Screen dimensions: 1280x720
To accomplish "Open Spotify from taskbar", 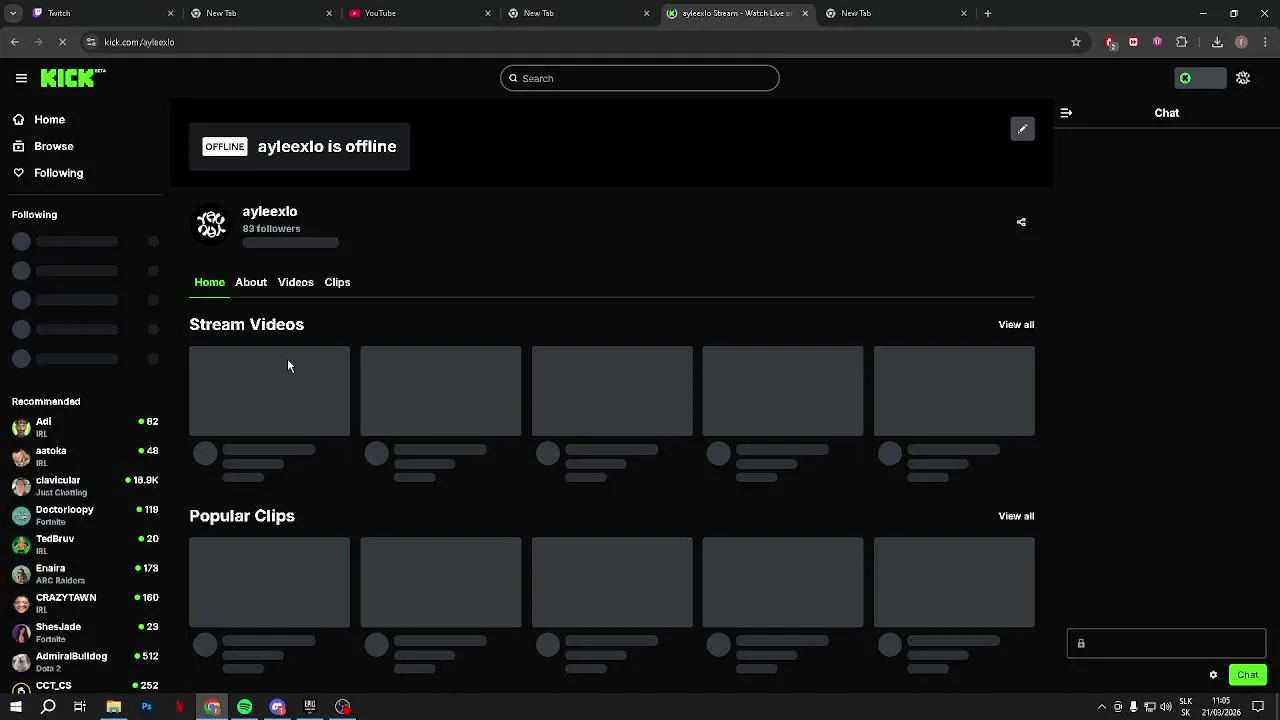I will pyautogui.click(x=244, y=707).
